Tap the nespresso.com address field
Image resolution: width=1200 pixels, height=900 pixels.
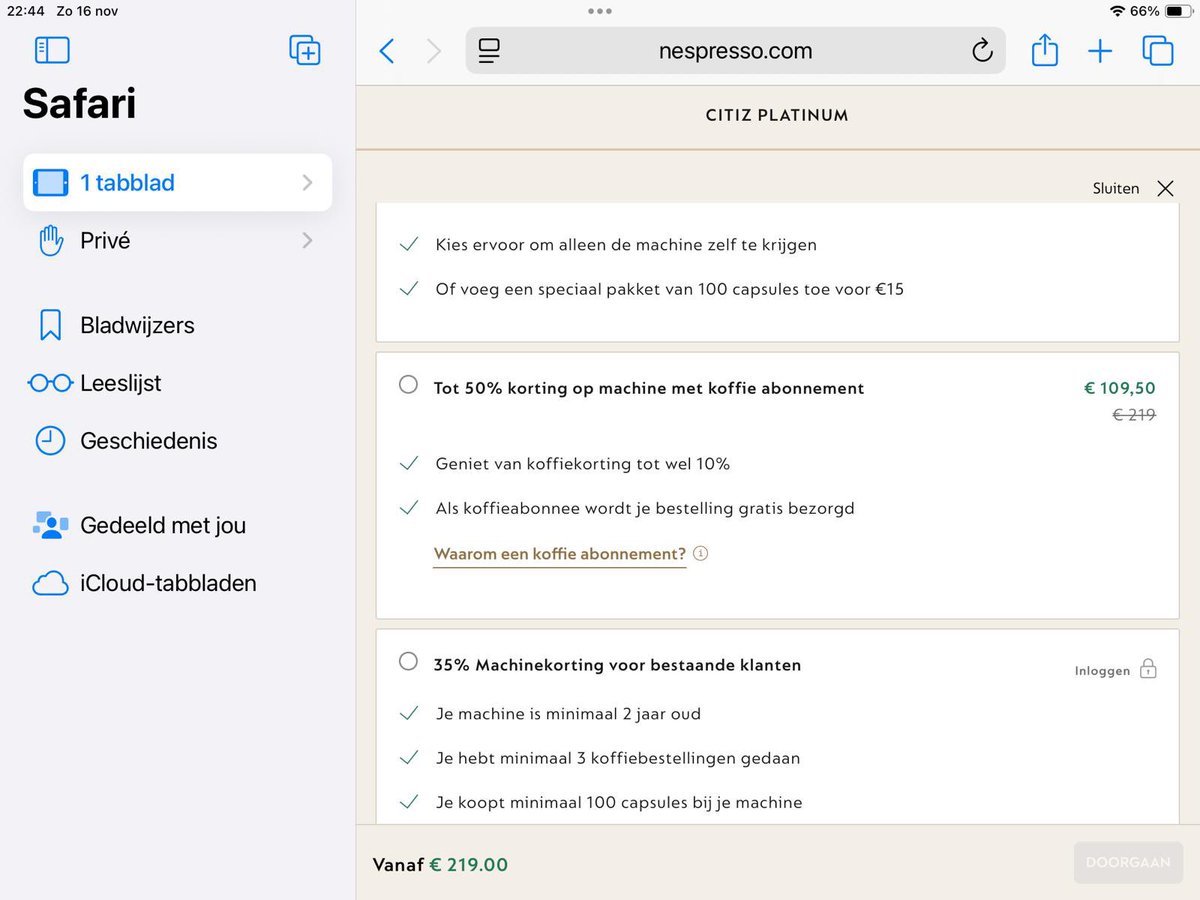(x=735, y=51)
